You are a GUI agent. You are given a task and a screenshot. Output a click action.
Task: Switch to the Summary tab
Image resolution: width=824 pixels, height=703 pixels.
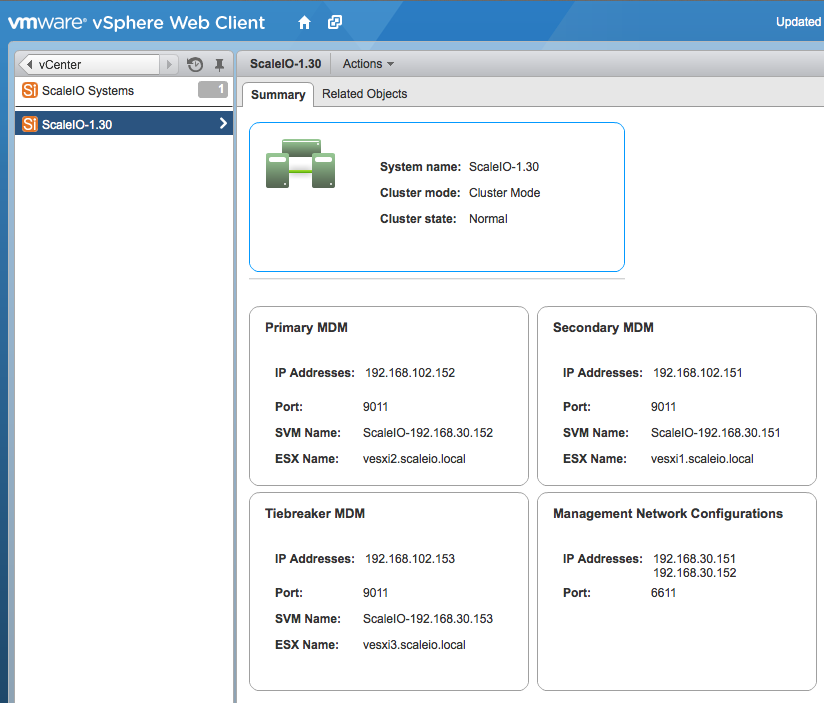(278, 95)
